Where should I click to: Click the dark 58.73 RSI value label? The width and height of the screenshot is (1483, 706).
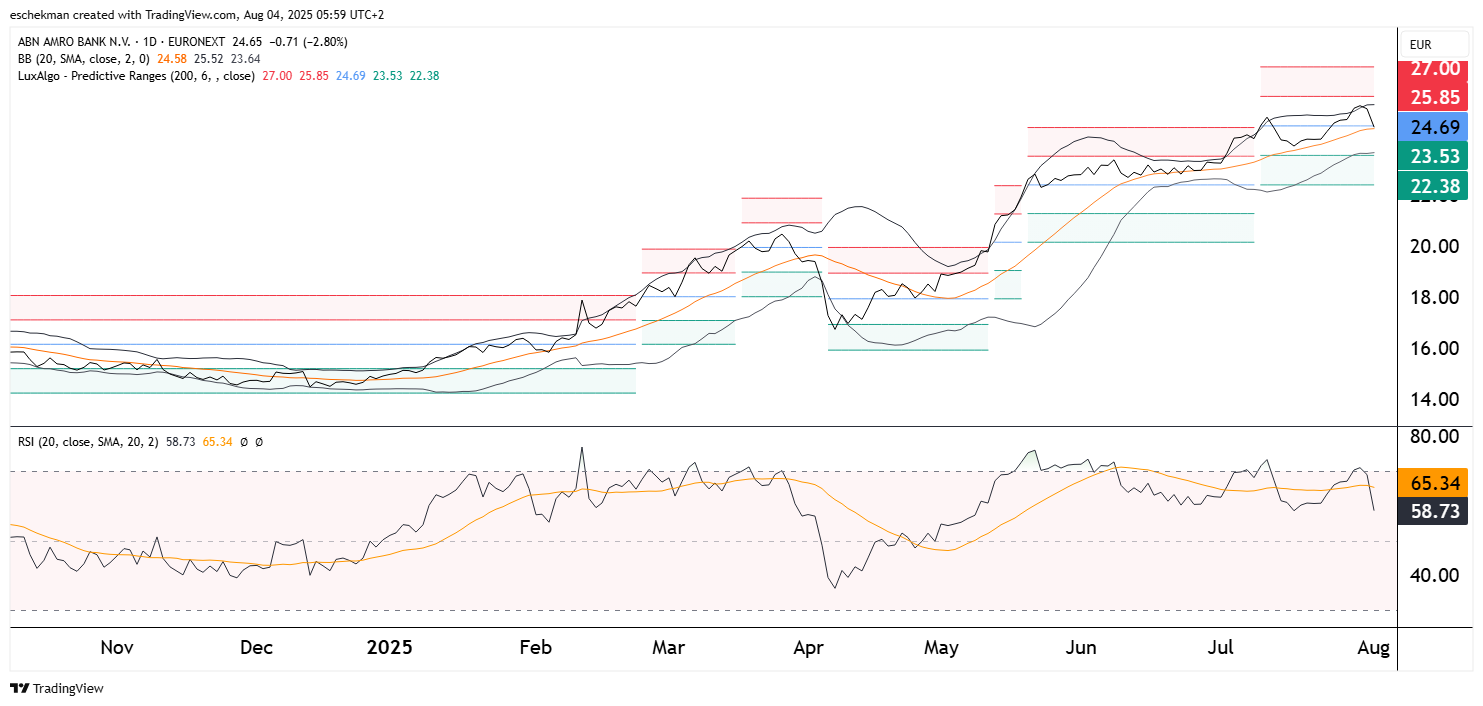(x=1435, y=511)
